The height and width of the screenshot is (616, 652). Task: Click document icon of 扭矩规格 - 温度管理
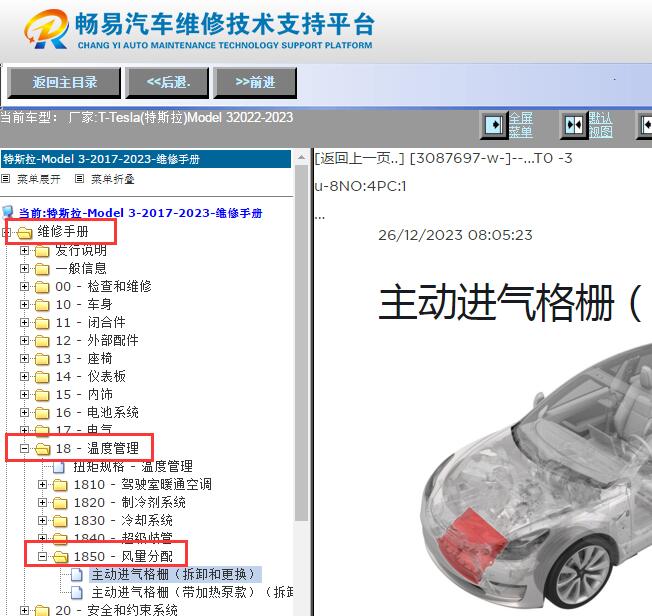(x=59, y=467)
